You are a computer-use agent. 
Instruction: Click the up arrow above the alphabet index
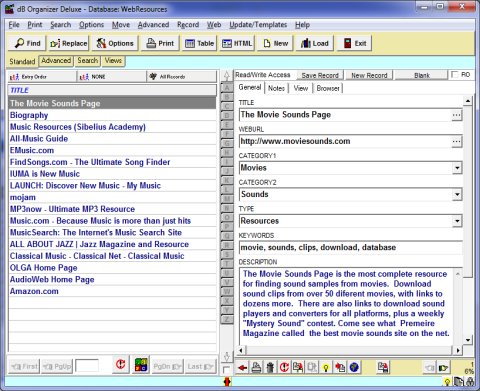tap(227, 76)
